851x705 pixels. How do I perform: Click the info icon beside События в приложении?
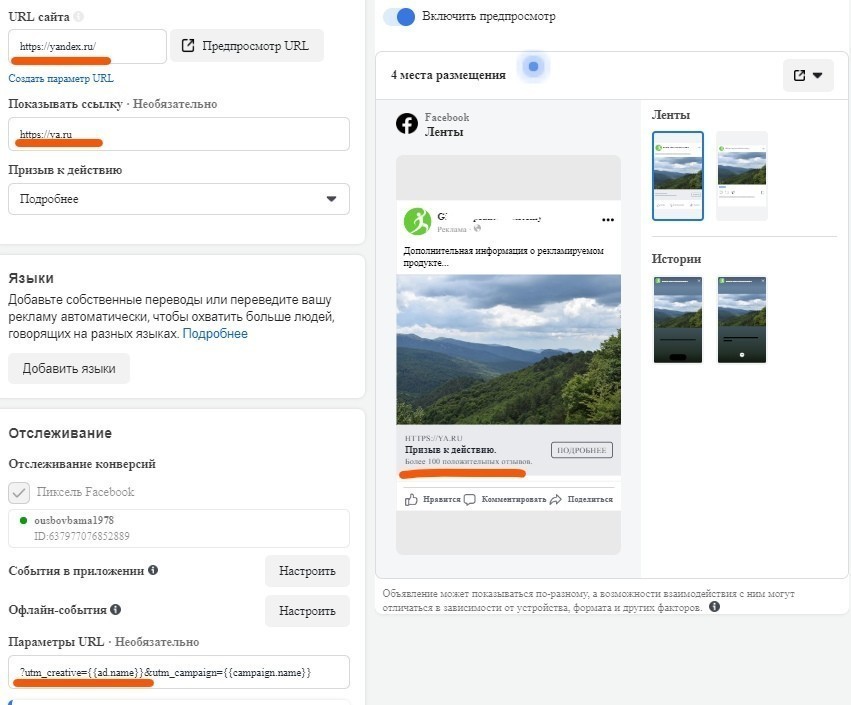[x=153, y=570]
